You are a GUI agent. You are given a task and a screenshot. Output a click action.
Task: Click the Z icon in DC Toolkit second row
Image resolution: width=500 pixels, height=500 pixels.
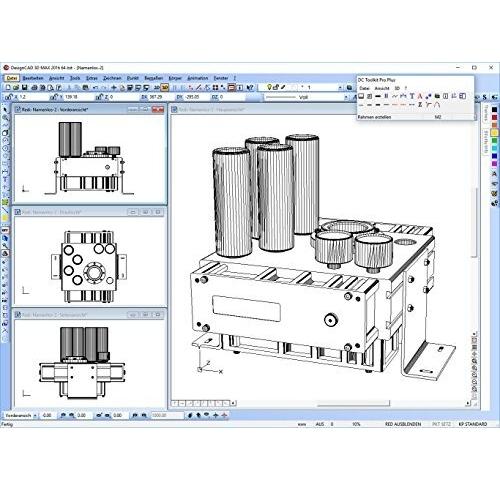420,105
